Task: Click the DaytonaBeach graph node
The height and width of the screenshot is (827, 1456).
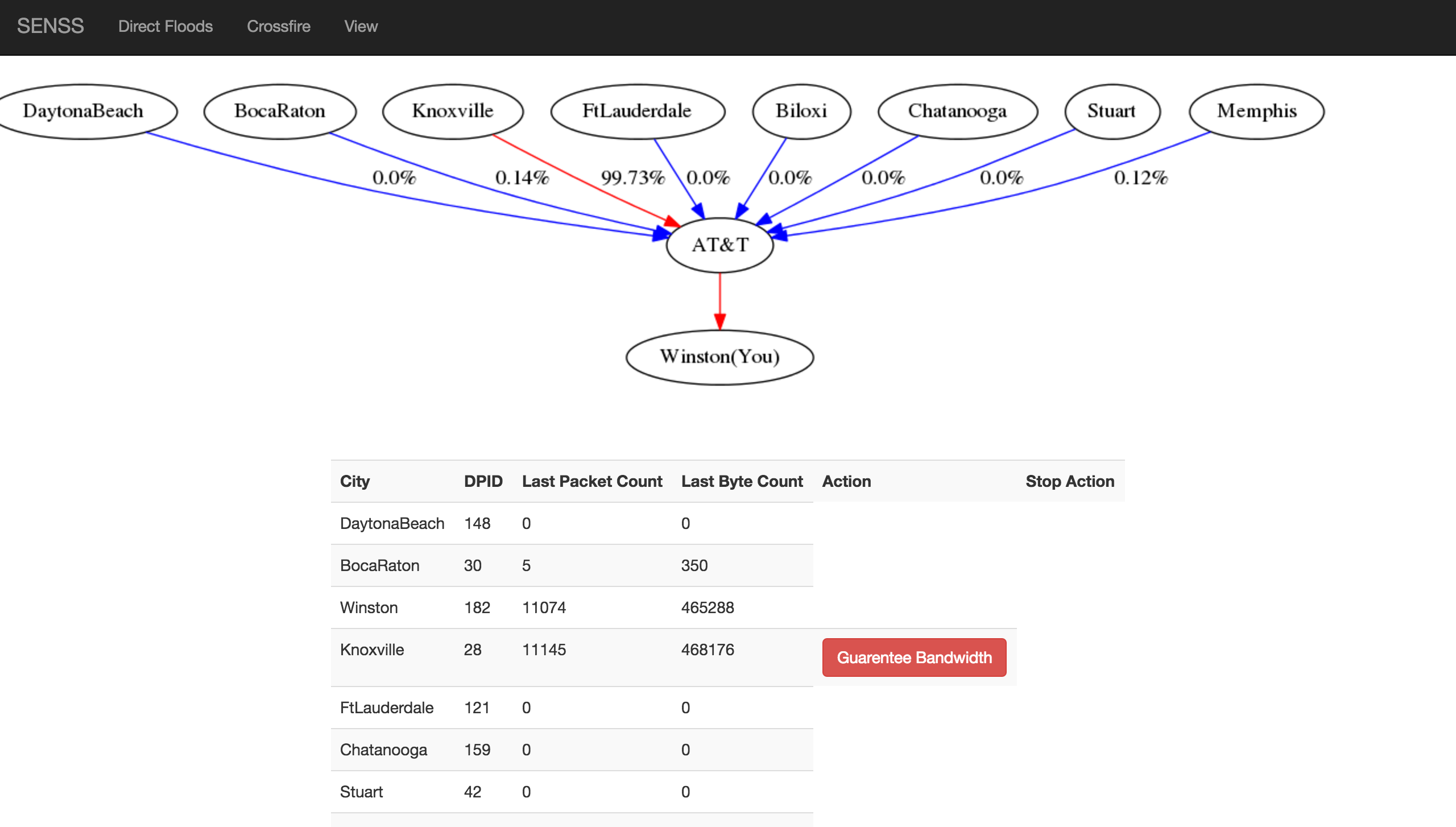Action: point(83,111)
